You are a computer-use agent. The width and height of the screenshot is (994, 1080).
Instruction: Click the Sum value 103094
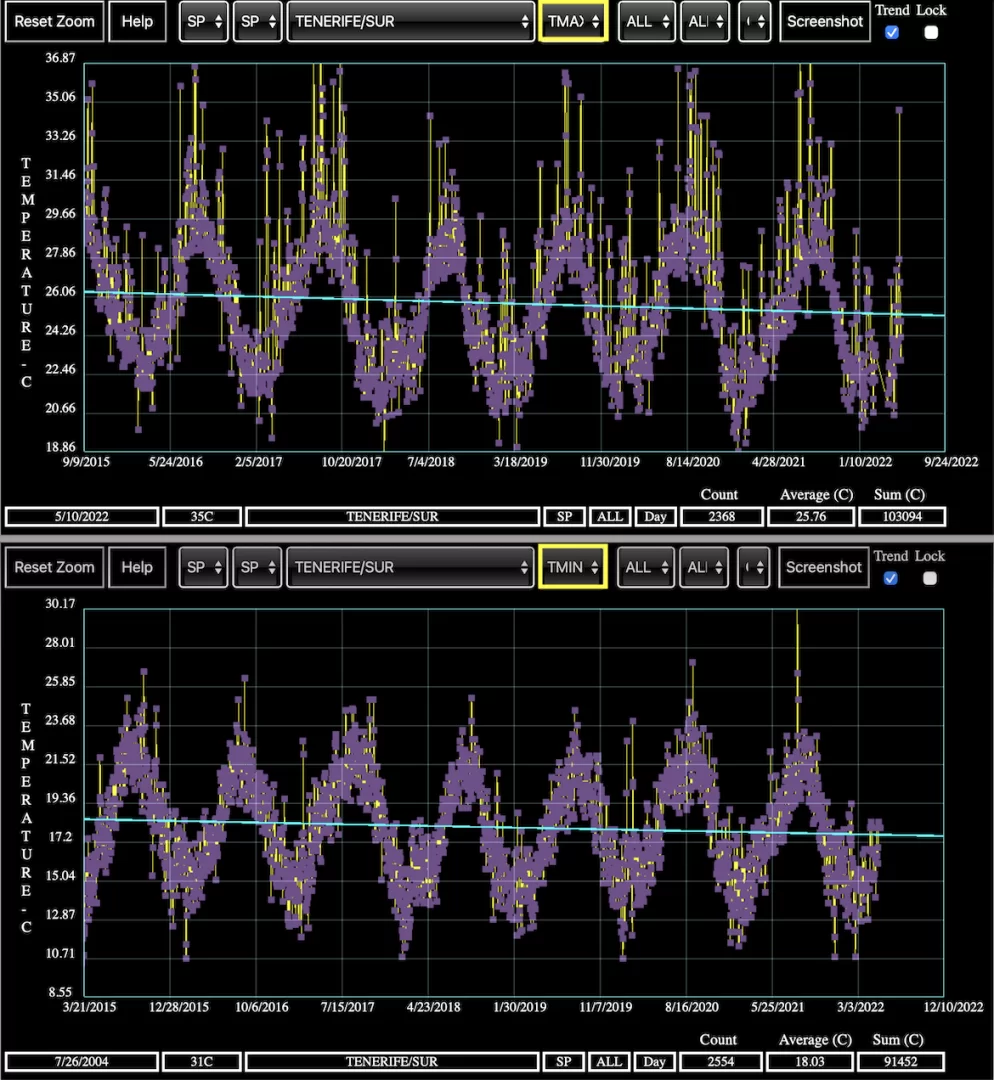coord(902,517)
